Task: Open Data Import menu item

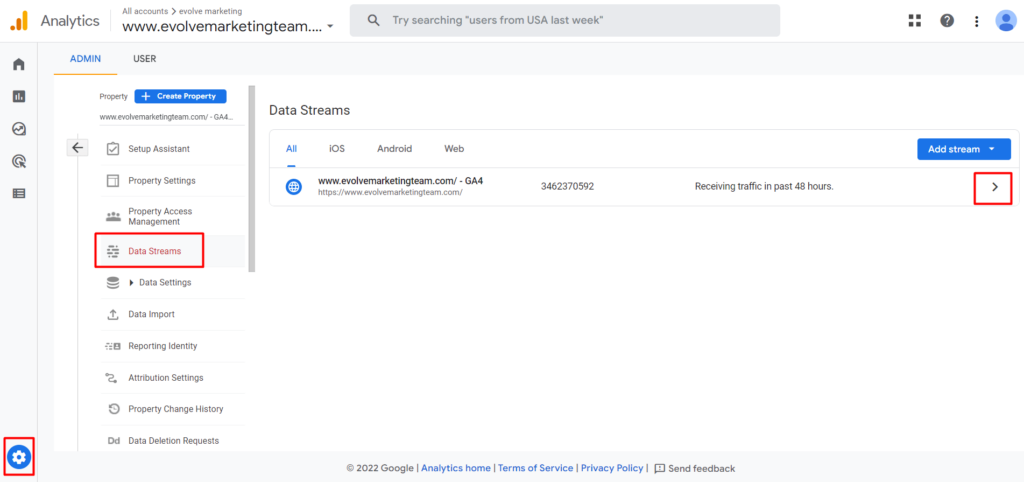Action: click(173, 314)
